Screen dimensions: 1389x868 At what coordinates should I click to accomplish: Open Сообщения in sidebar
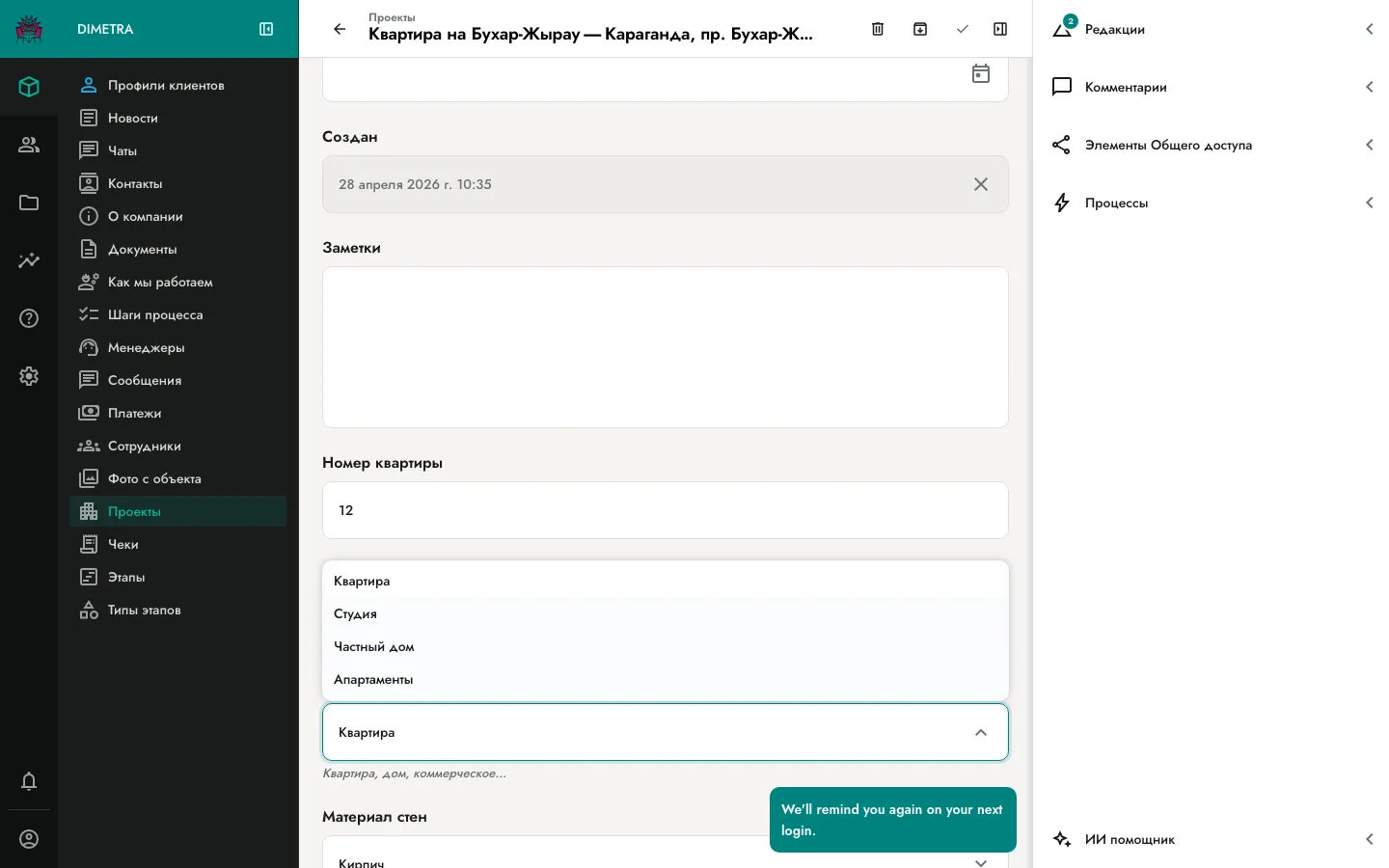pyautogui.click(x=178, y=380)
